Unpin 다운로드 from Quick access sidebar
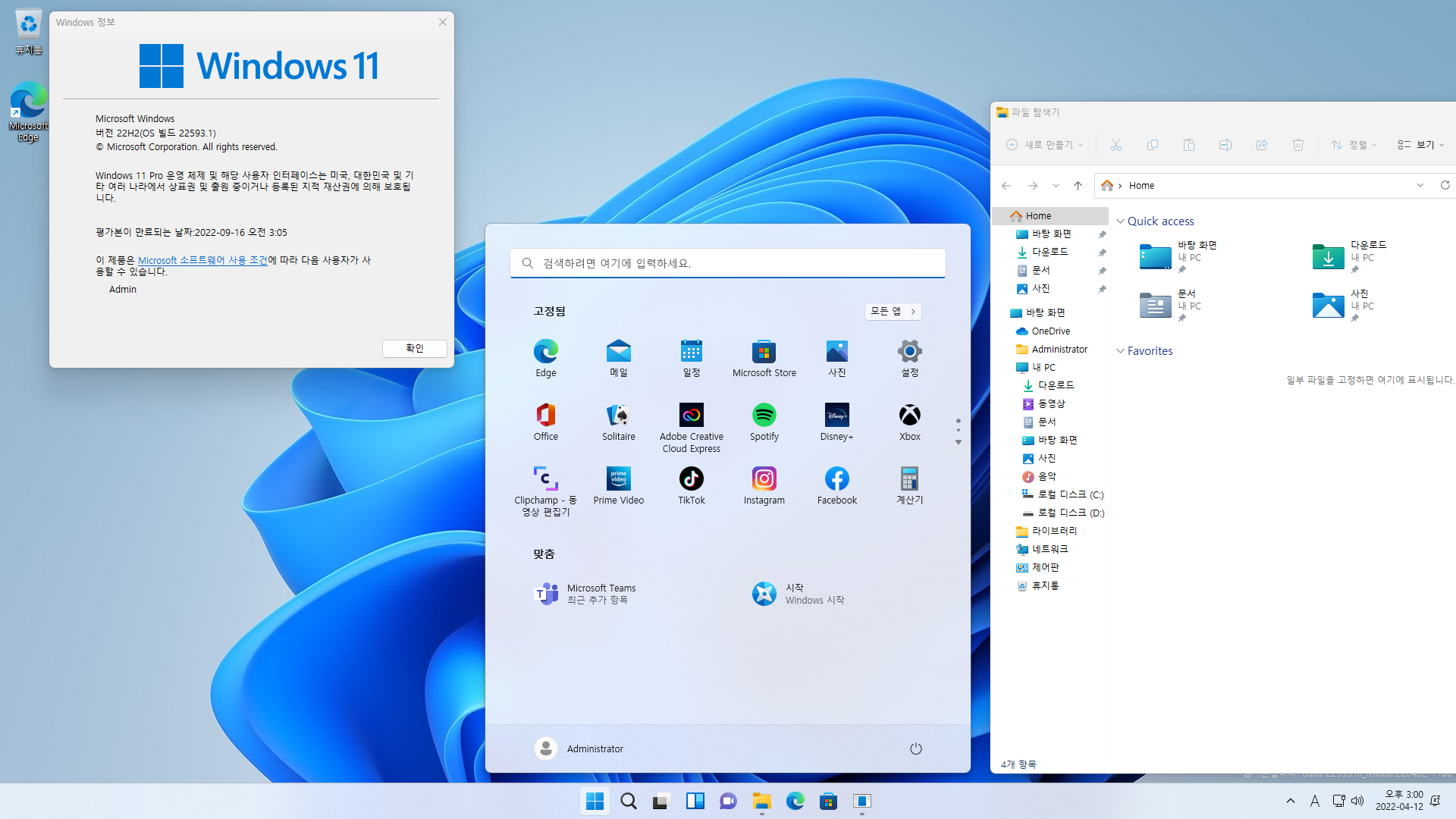The image size is (1456, 819). pyautogui.click(x=1102, y=253)
